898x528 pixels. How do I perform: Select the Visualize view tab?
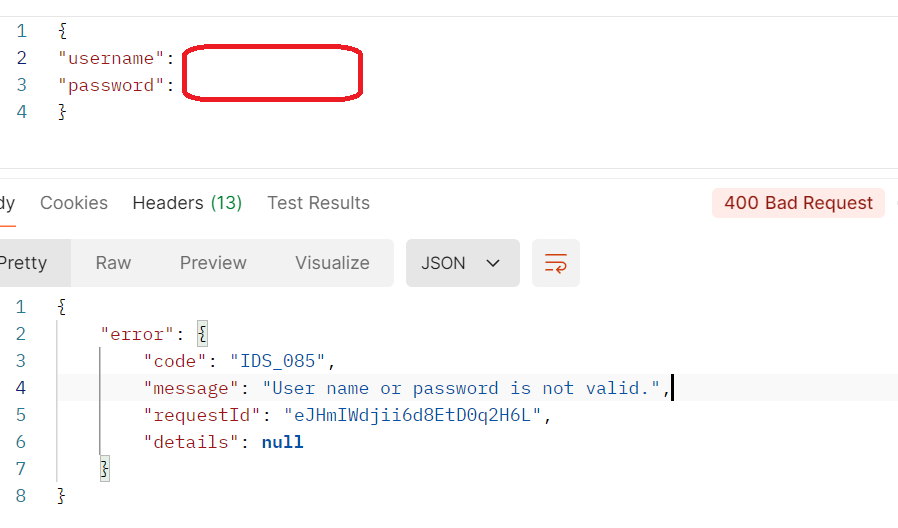coord(332,263)
